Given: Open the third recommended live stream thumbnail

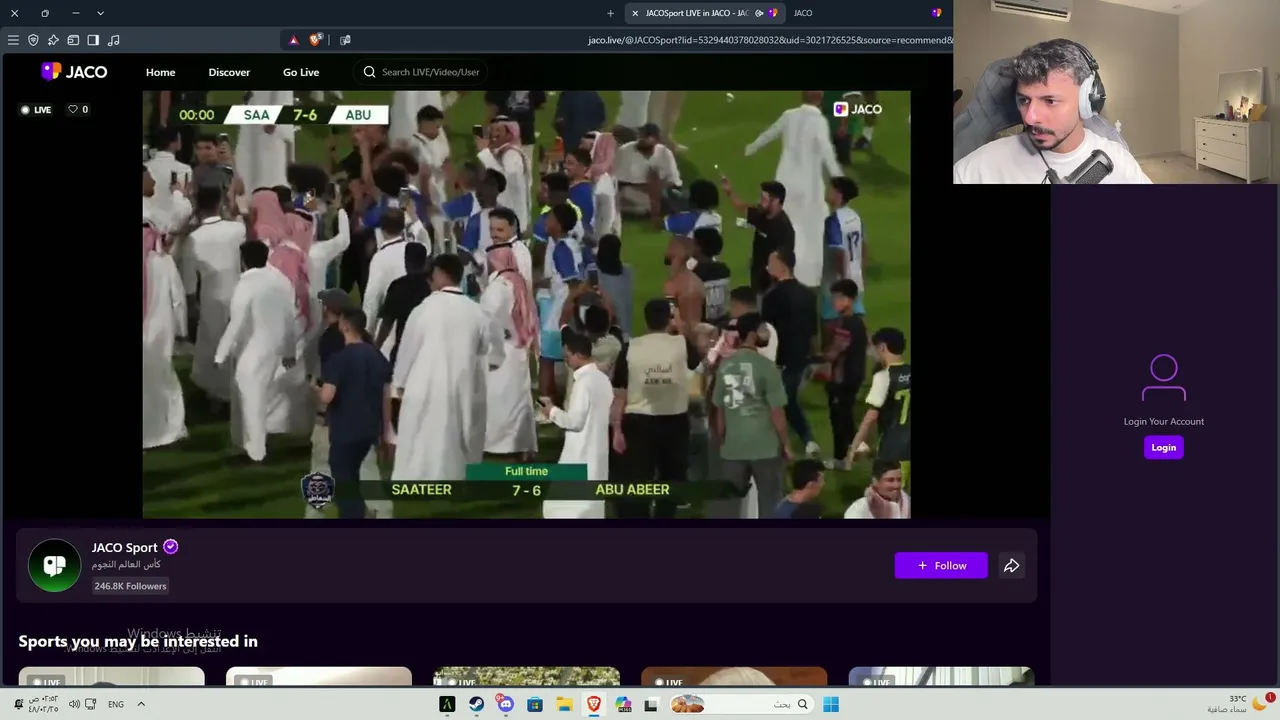Looking at the screenshot, I should point(526,677).
